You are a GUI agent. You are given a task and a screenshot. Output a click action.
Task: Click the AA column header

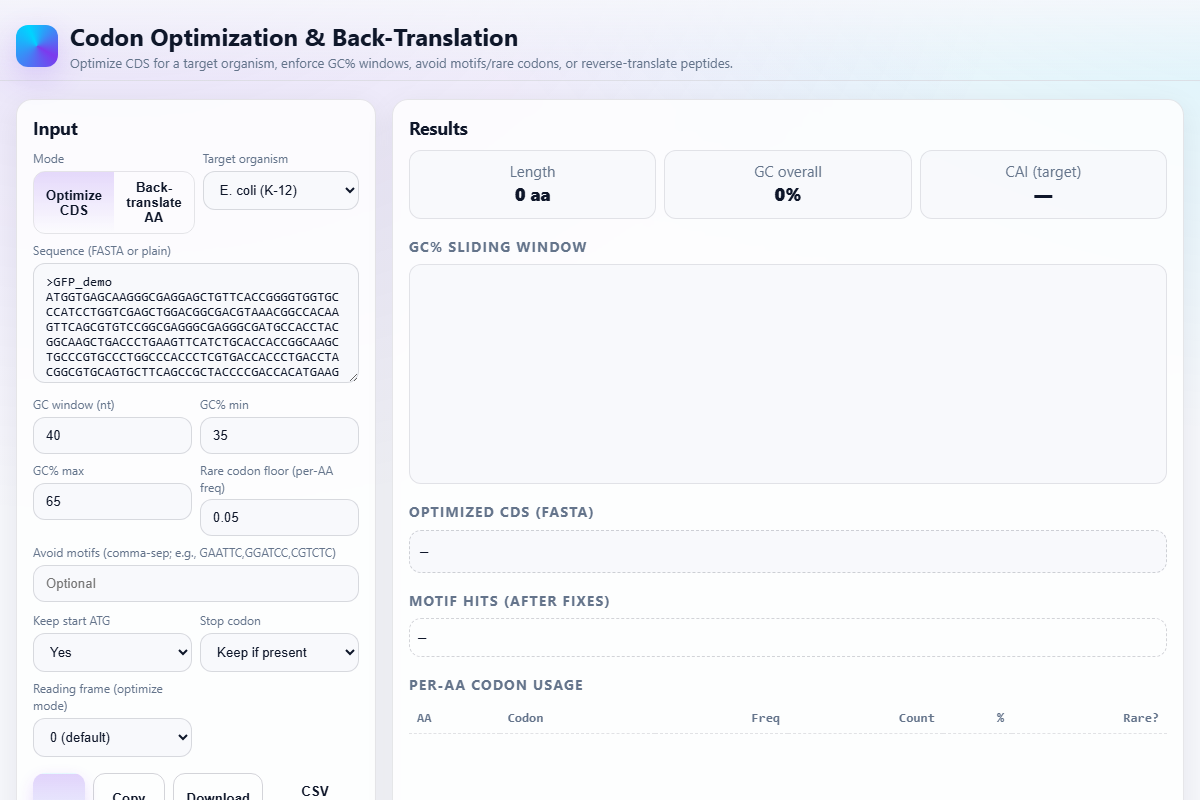tap(424, 718)
